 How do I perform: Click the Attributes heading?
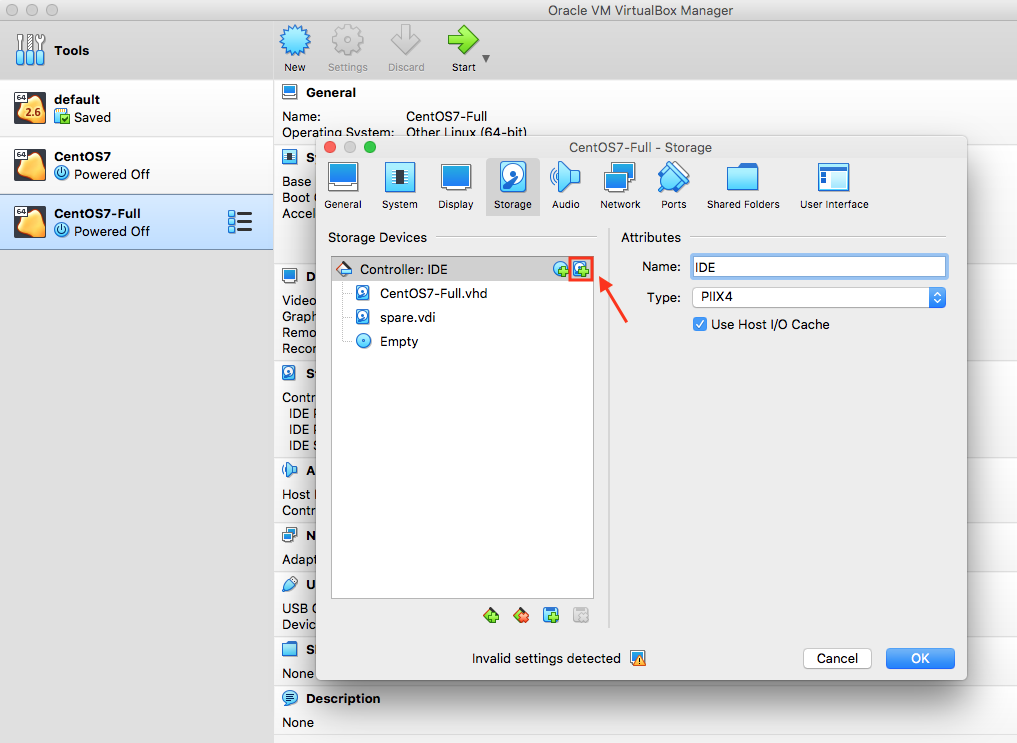[651, 237]
